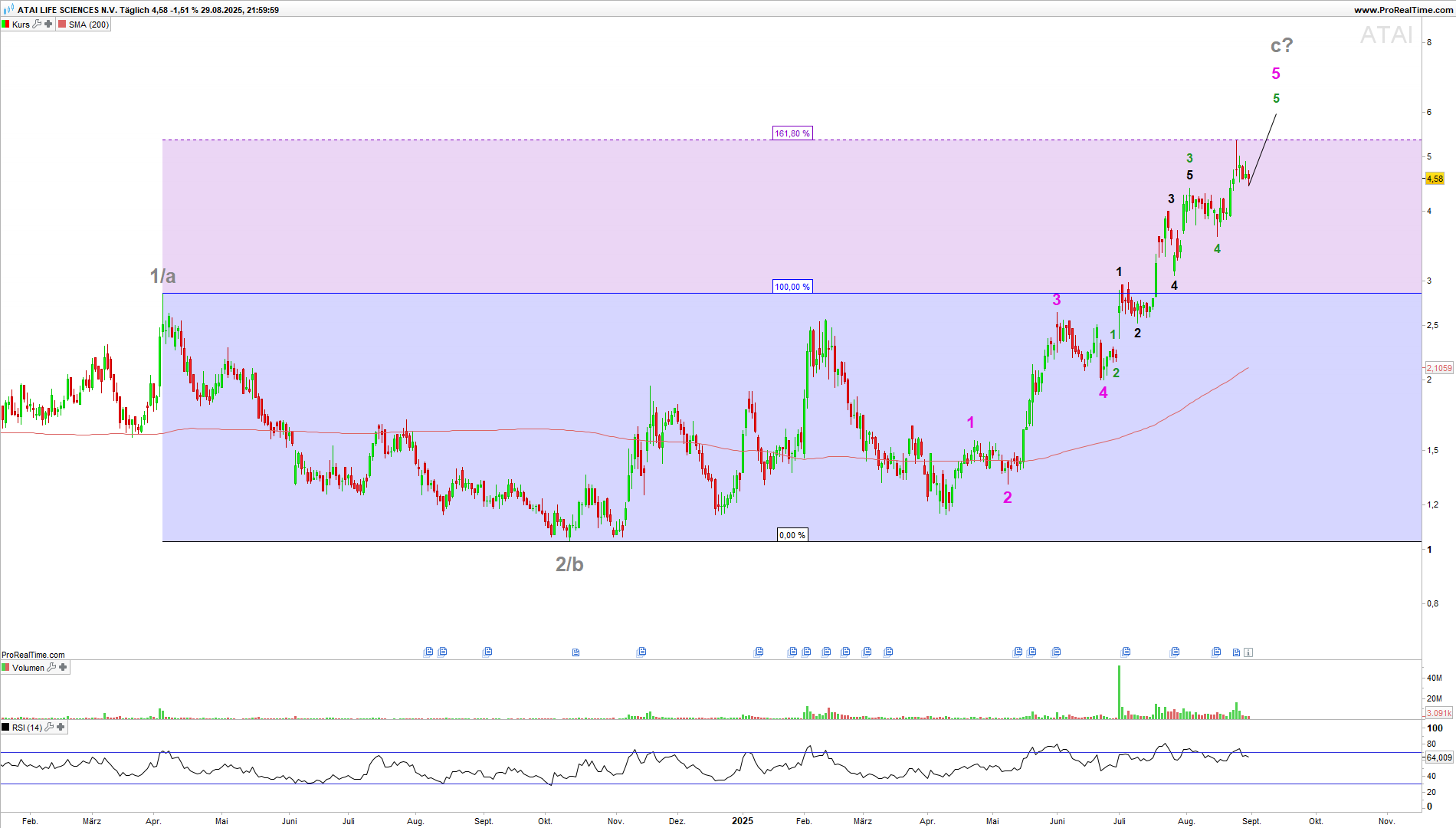Click the 2025 year label on time axis
This screenshot has width=1456, height=828.
click(742, 821)
